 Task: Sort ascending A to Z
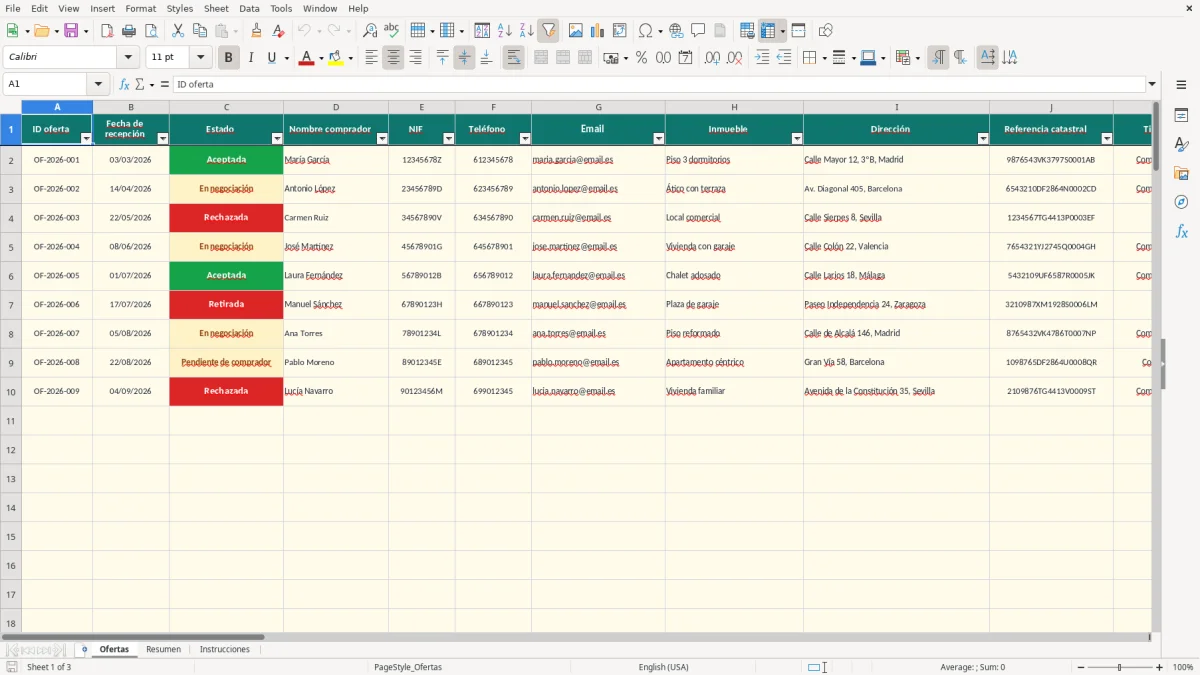pos(505,31)
